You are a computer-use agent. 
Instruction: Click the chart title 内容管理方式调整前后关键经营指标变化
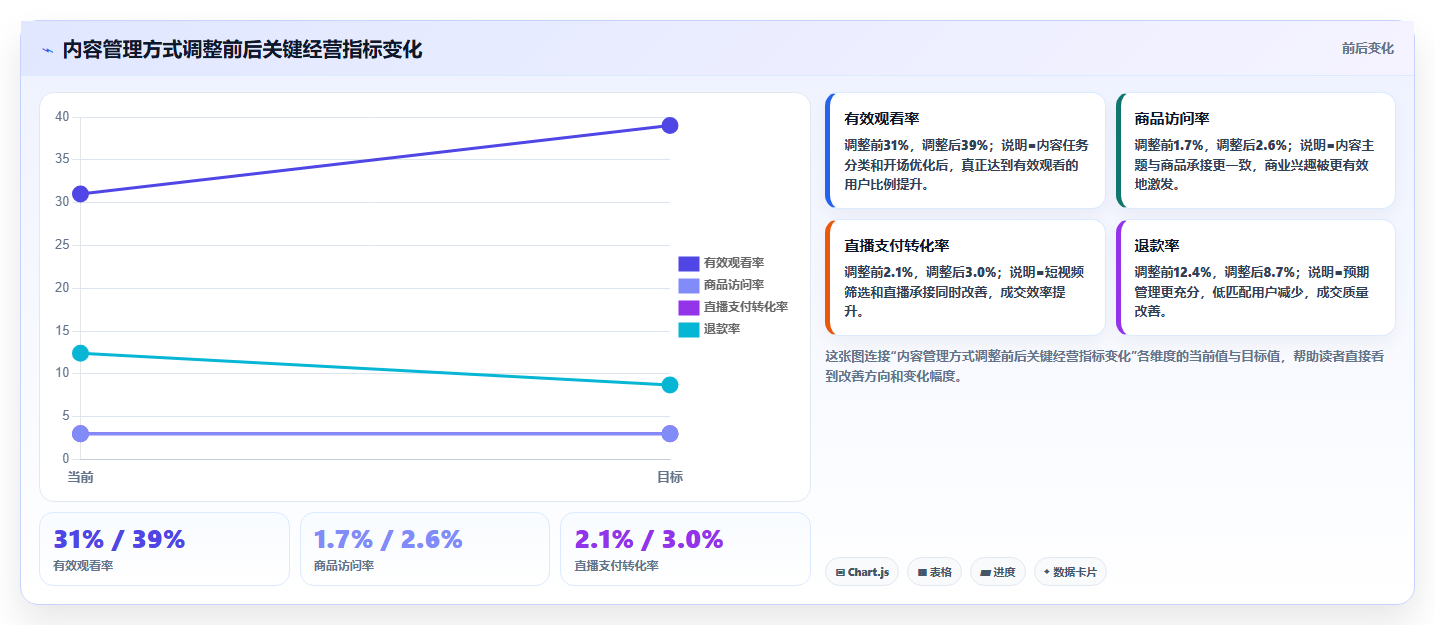(242, 50)
